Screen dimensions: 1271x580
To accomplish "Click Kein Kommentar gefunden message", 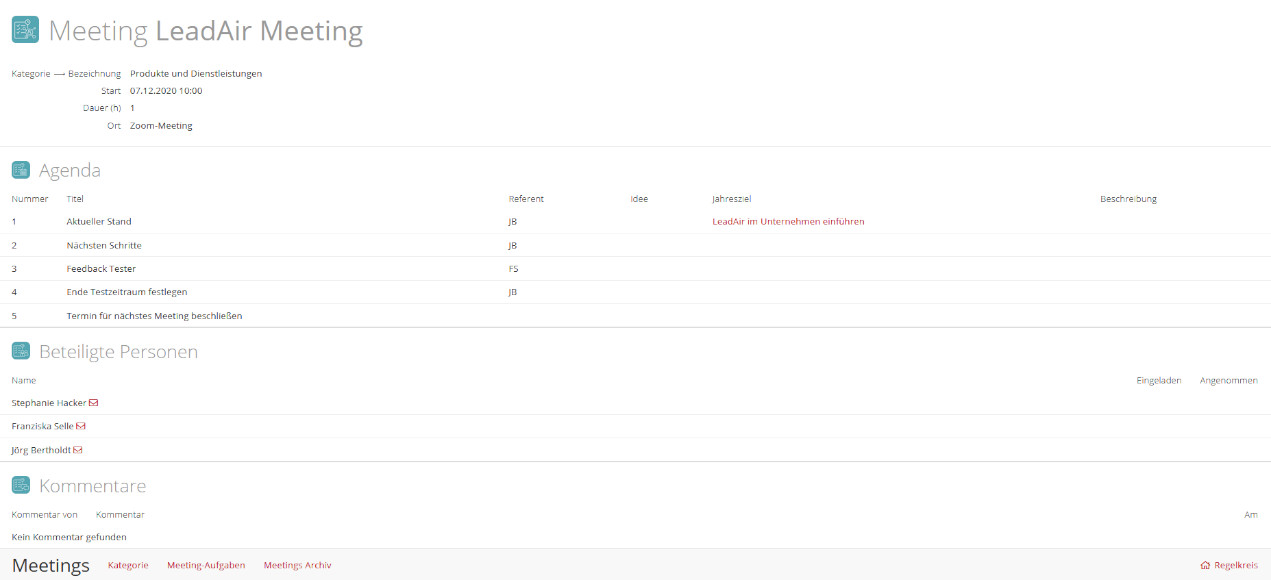I will pos(69,537).
